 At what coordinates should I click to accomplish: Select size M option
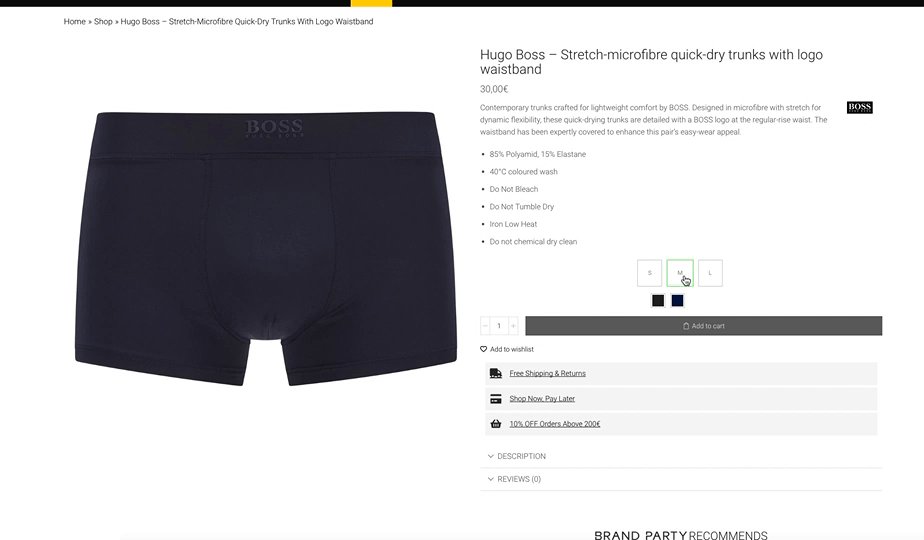coord(679,273)
